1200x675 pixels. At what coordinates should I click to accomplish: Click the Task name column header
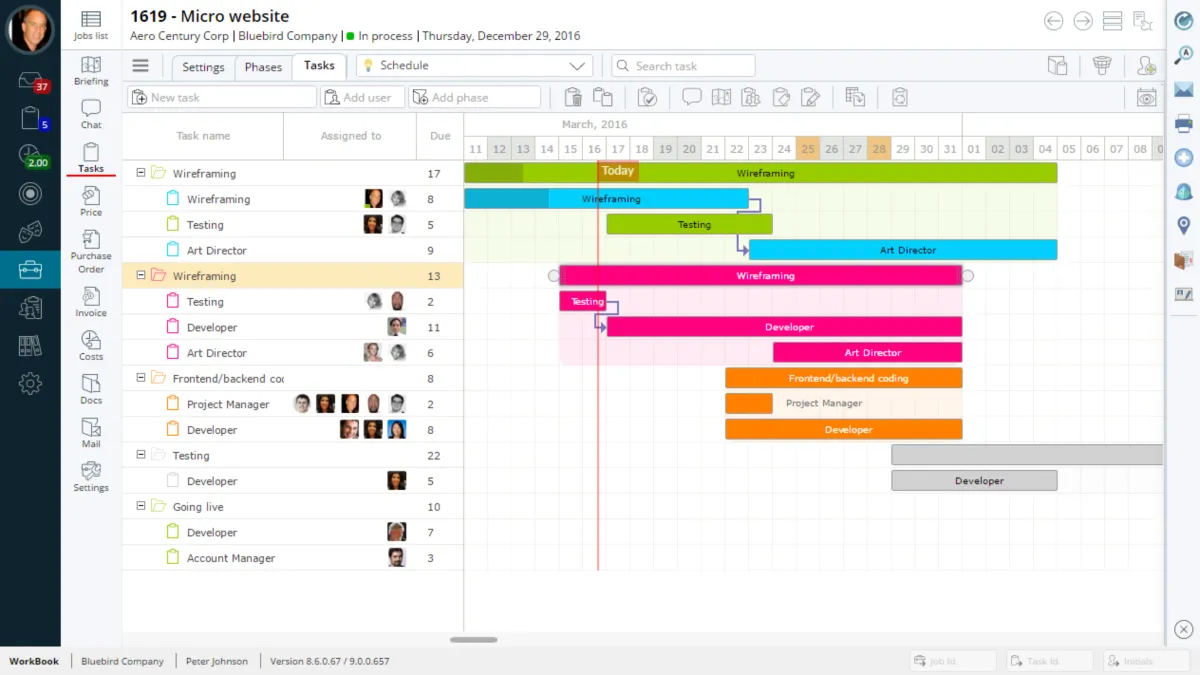203,136
